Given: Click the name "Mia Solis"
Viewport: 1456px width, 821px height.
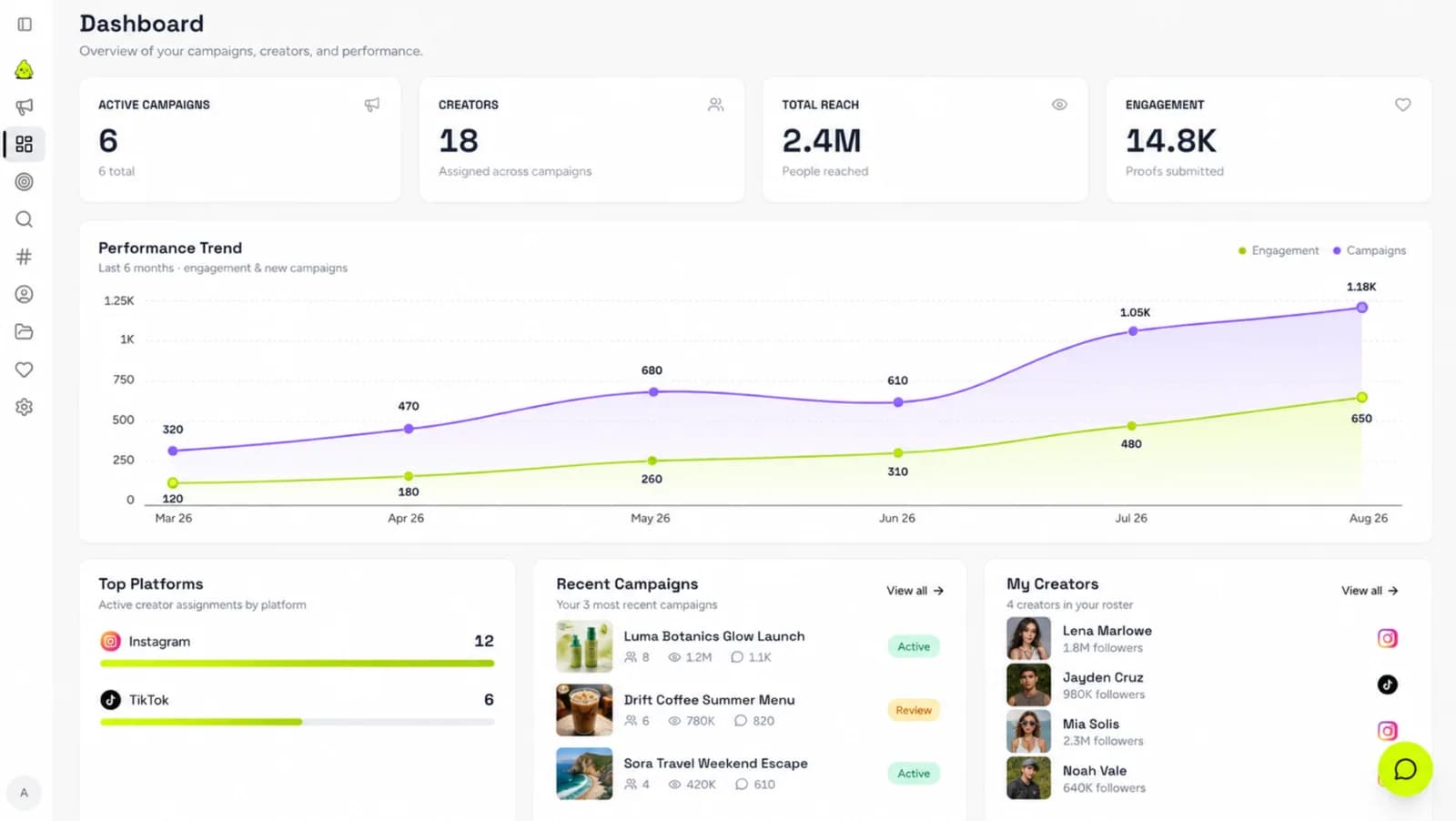Looking at the screenshot, I should pyautogui.click(x=1091, y=724).
